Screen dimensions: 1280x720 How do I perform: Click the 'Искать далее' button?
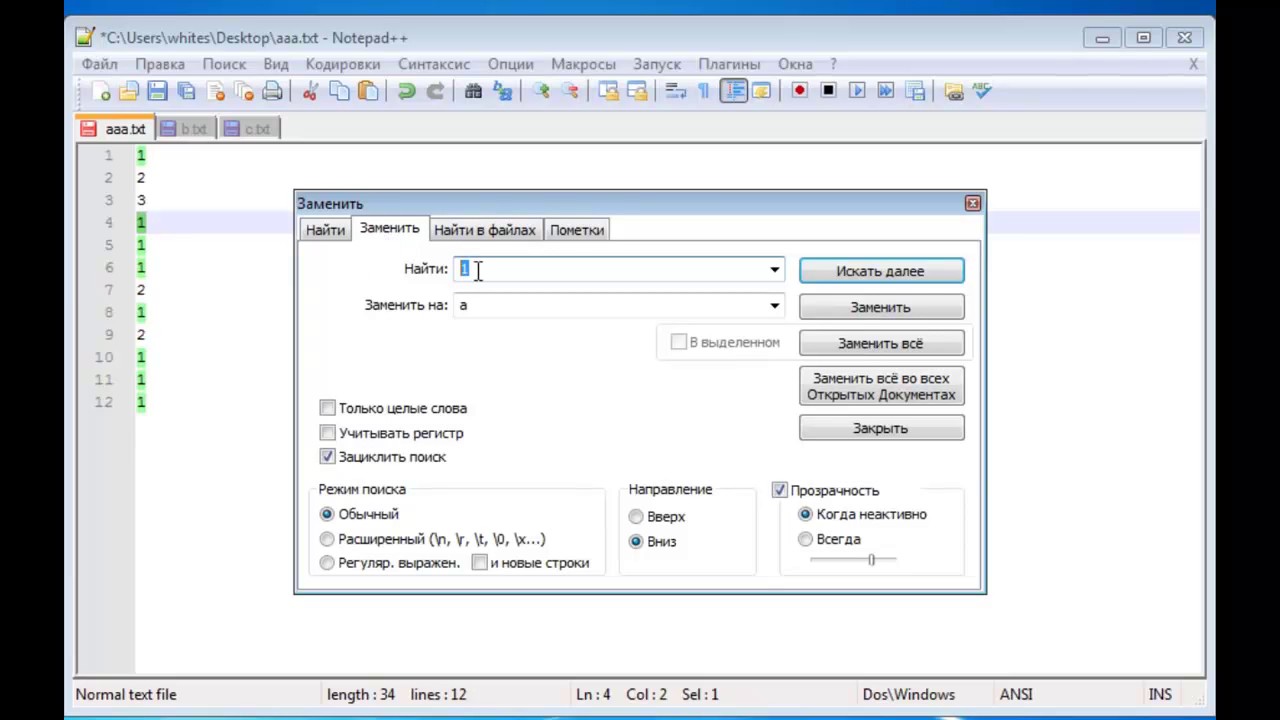(882, 271)
